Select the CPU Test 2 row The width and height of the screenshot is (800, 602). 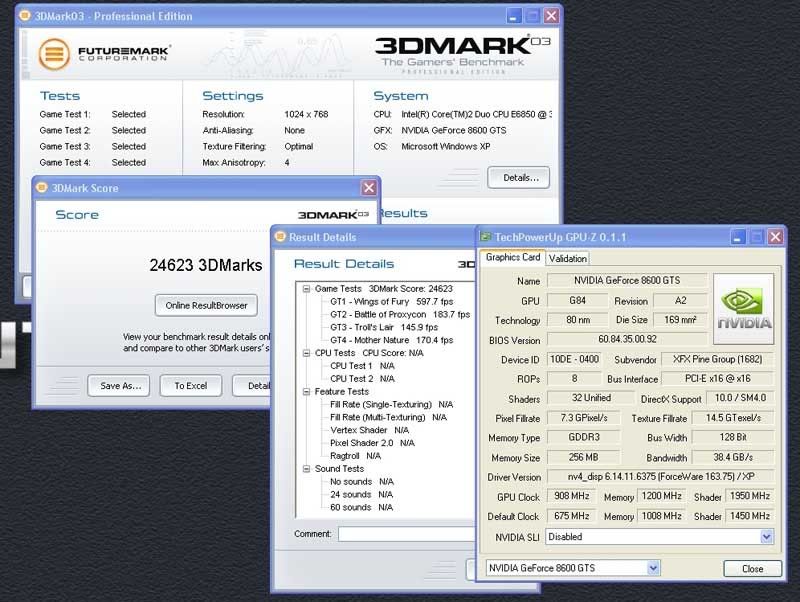click(362, 379)
